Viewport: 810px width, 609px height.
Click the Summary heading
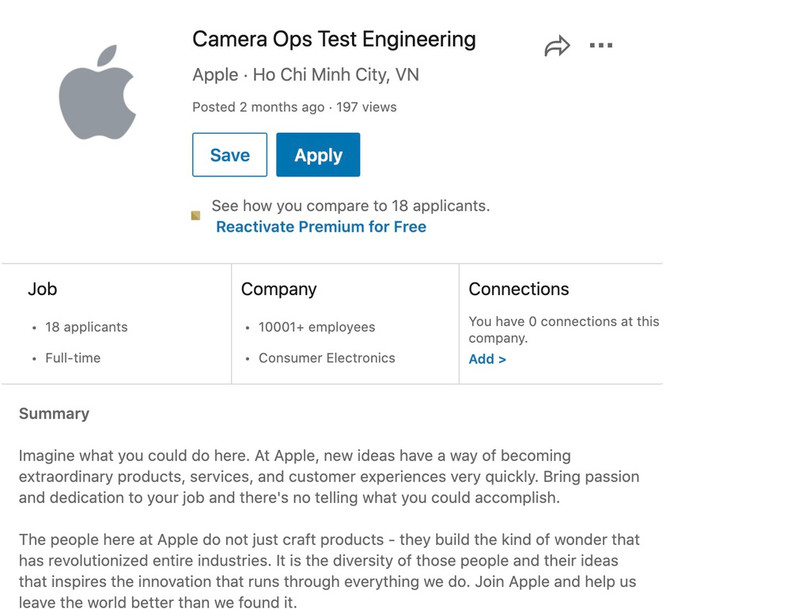(x=54, y=414)
